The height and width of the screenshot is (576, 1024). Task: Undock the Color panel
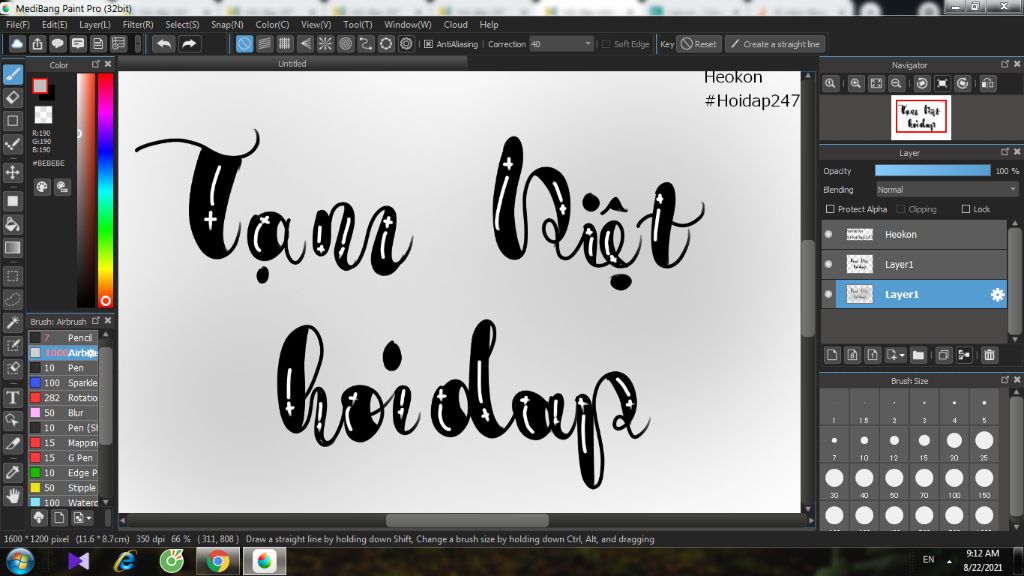pos(95,64)
